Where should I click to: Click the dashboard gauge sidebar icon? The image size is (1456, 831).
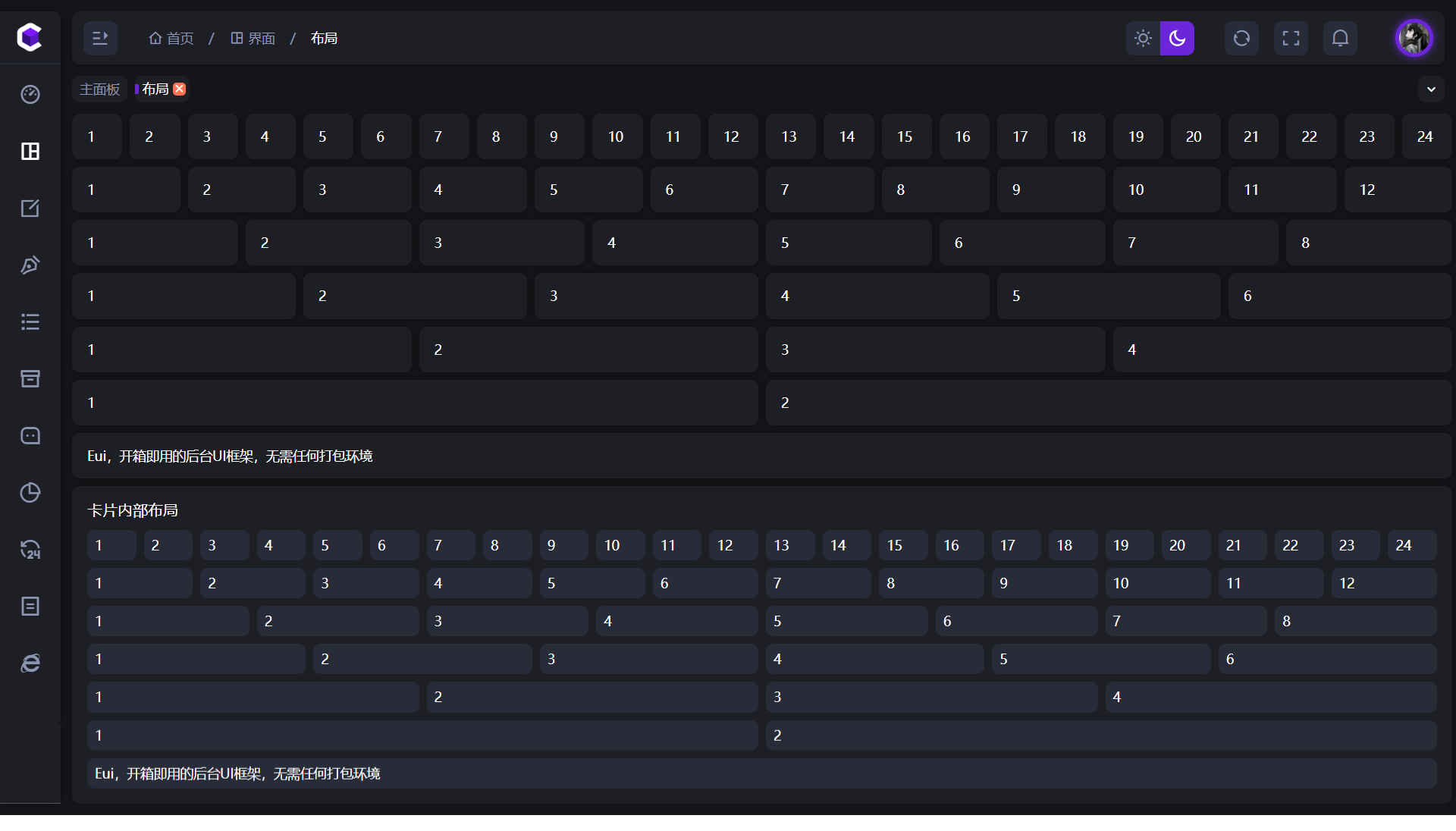(x=30, y=94)
